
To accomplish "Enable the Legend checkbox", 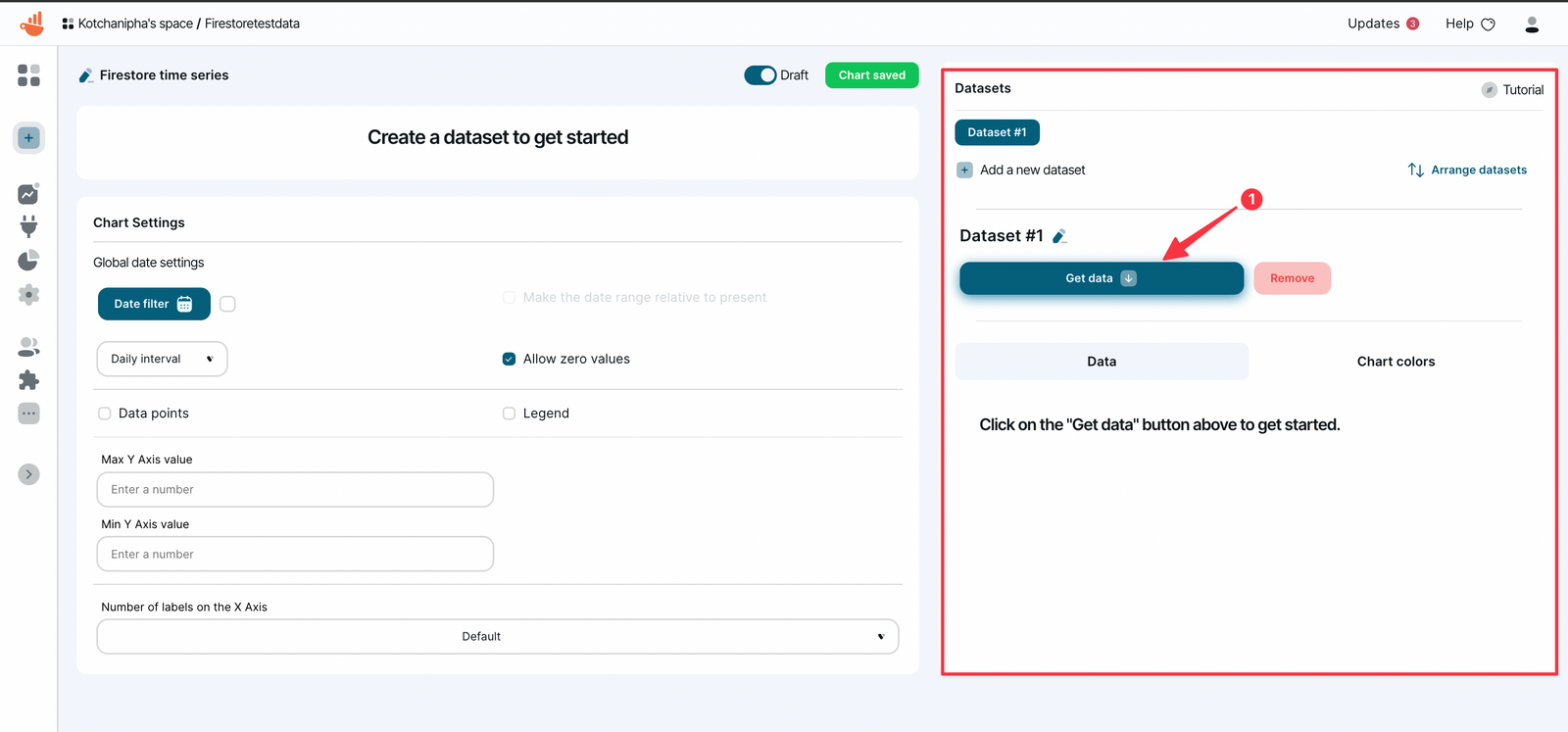I will [x=509, y=414].
